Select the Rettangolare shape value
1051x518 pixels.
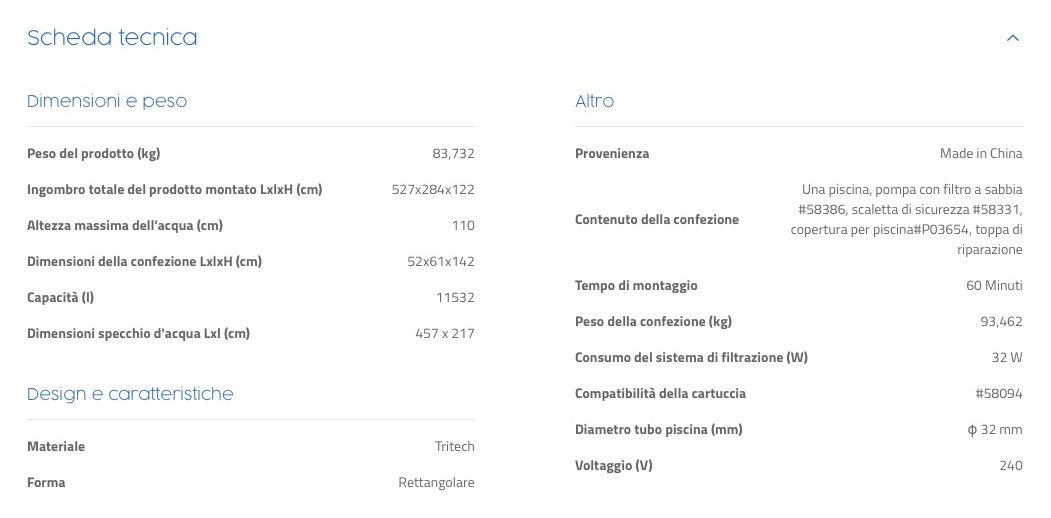(x=436, y=482)
